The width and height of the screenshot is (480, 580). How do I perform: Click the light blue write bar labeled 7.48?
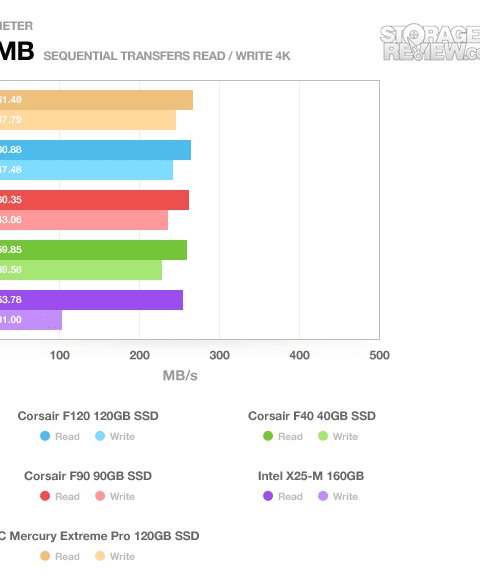87,170
